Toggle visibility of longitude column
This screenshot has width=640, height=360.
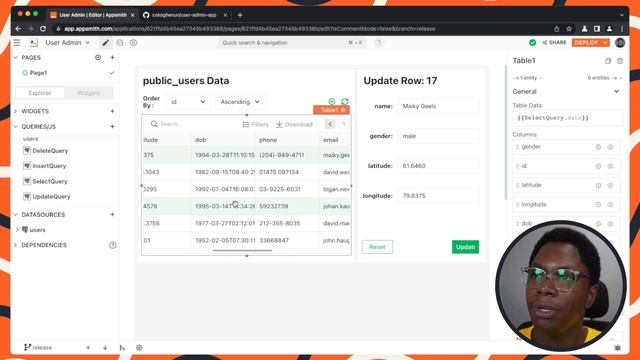point(611,204)
